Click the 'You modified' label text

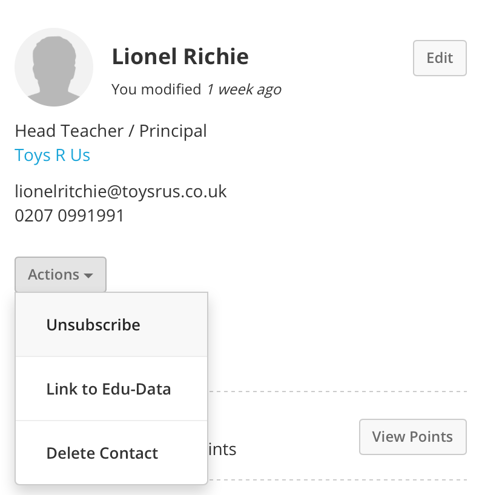pos(156,89)
